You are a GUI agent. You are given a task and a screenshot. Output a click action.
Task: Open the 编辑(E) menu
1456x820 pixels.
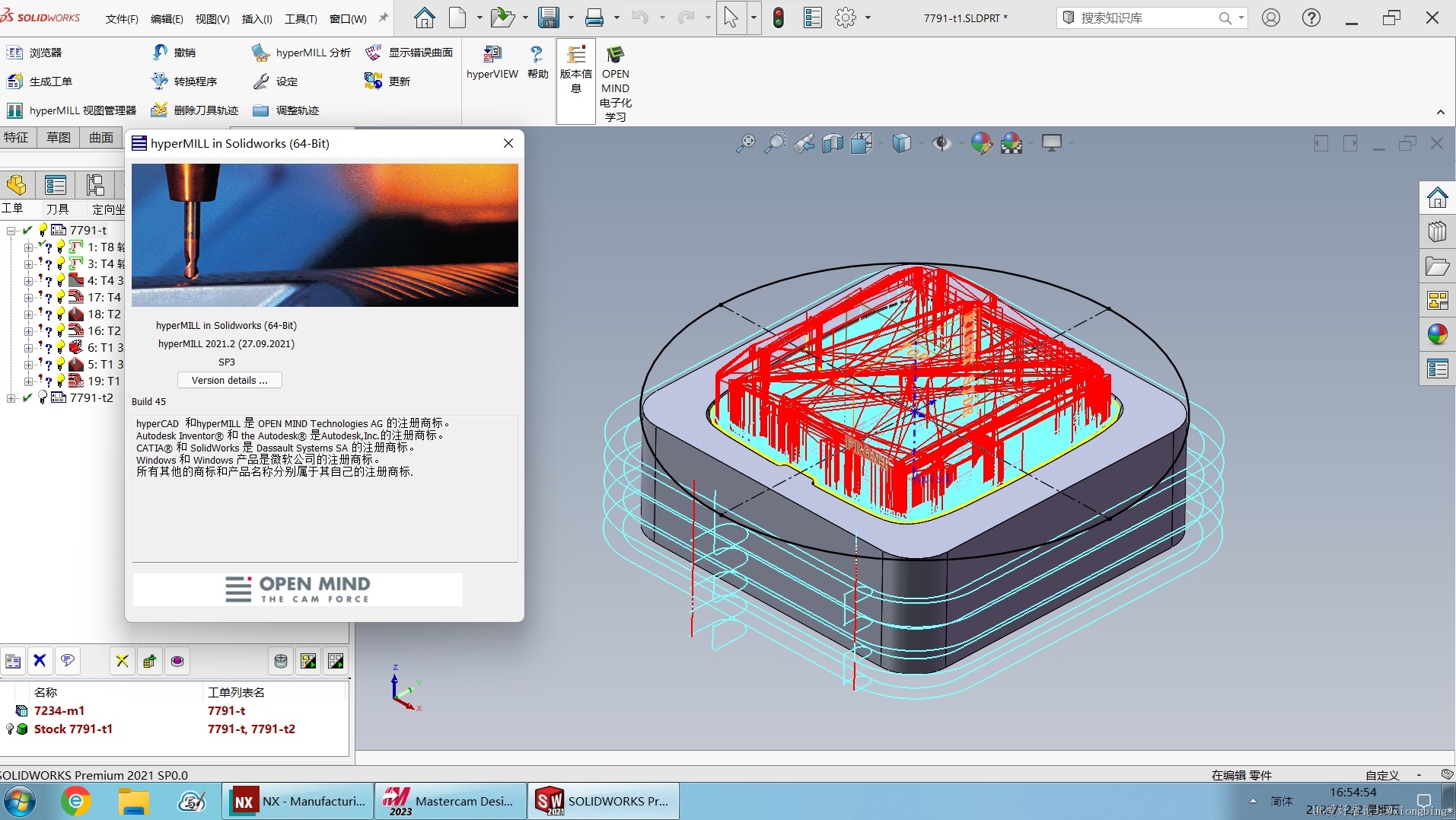(167, 18)
